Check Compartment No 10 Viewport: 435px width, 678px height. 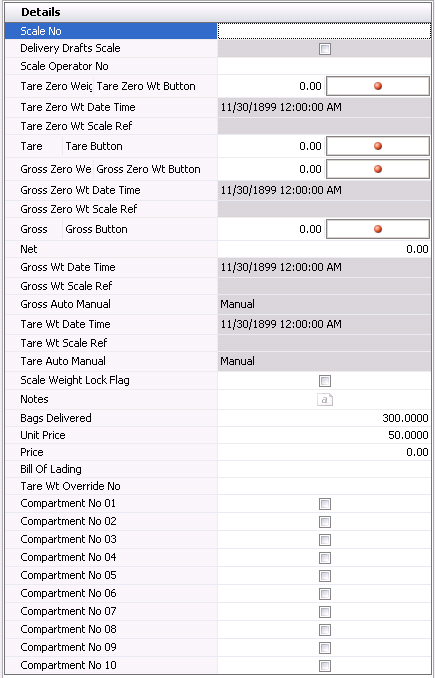pos(325,665)
